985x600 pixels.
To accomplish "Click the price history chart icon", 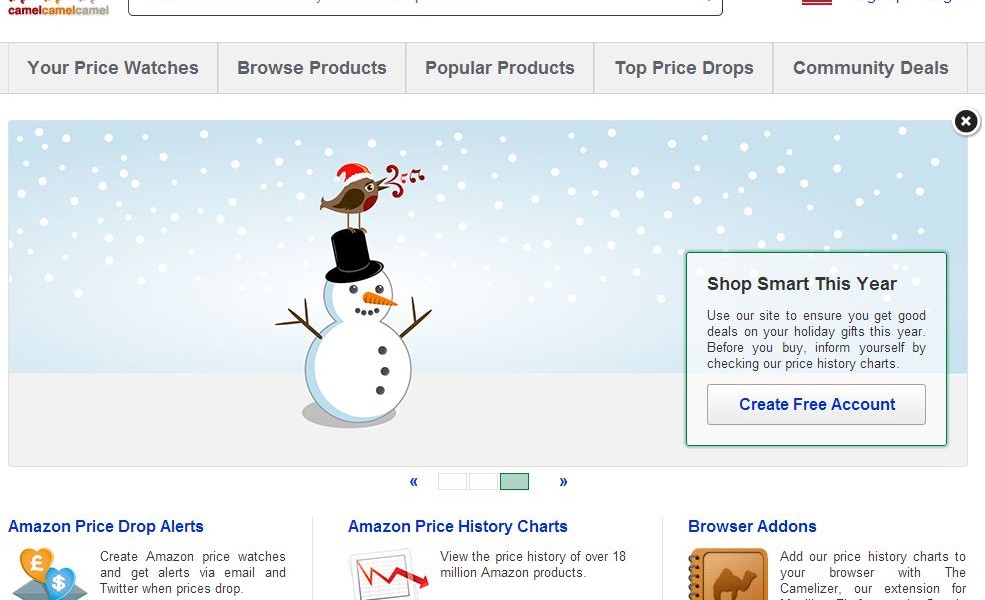I will (388, 575).
